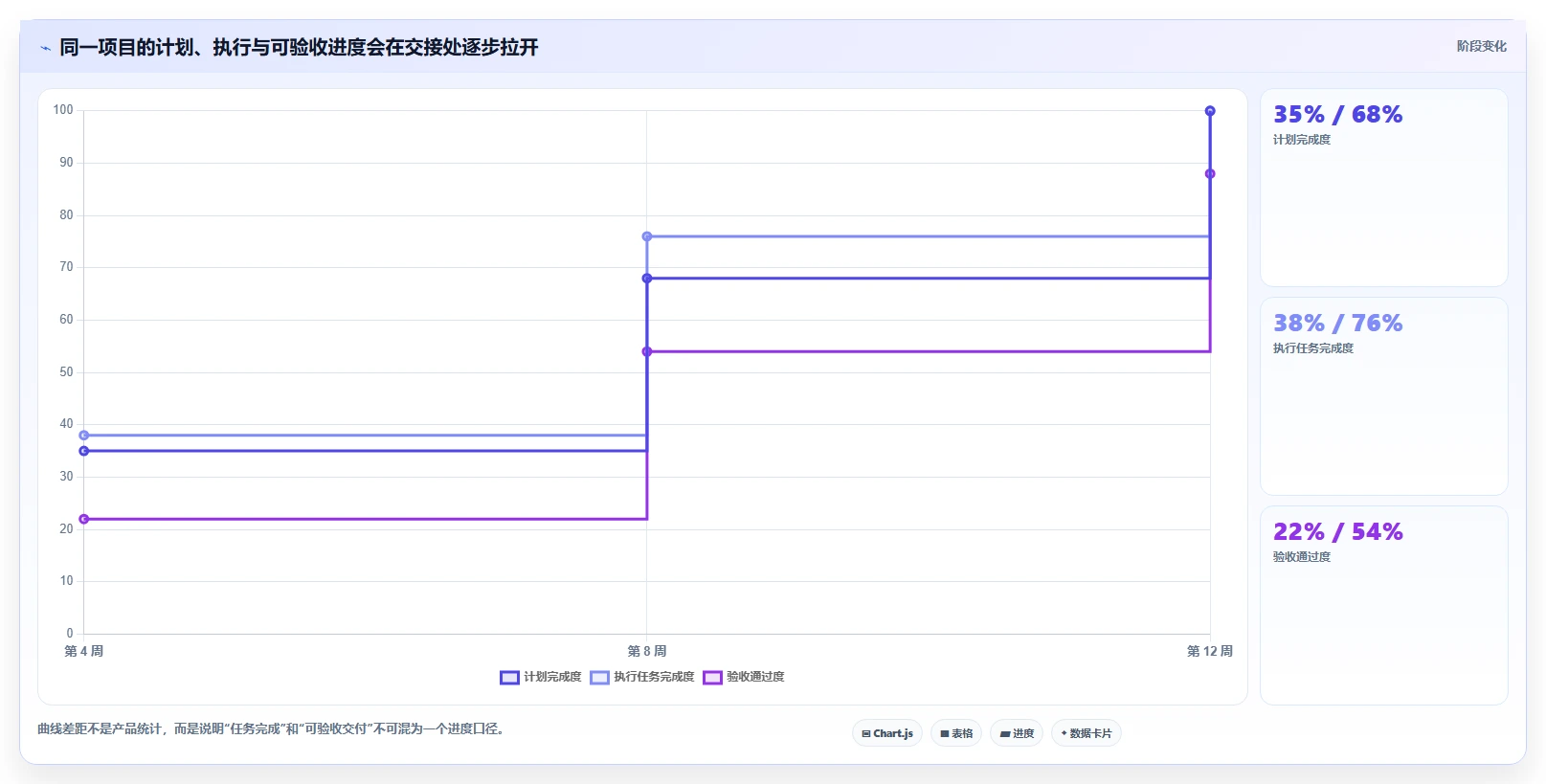Click the 22% / 54% value
The height and width of the screenshot is (784, 1546).
coord(1337,532)
